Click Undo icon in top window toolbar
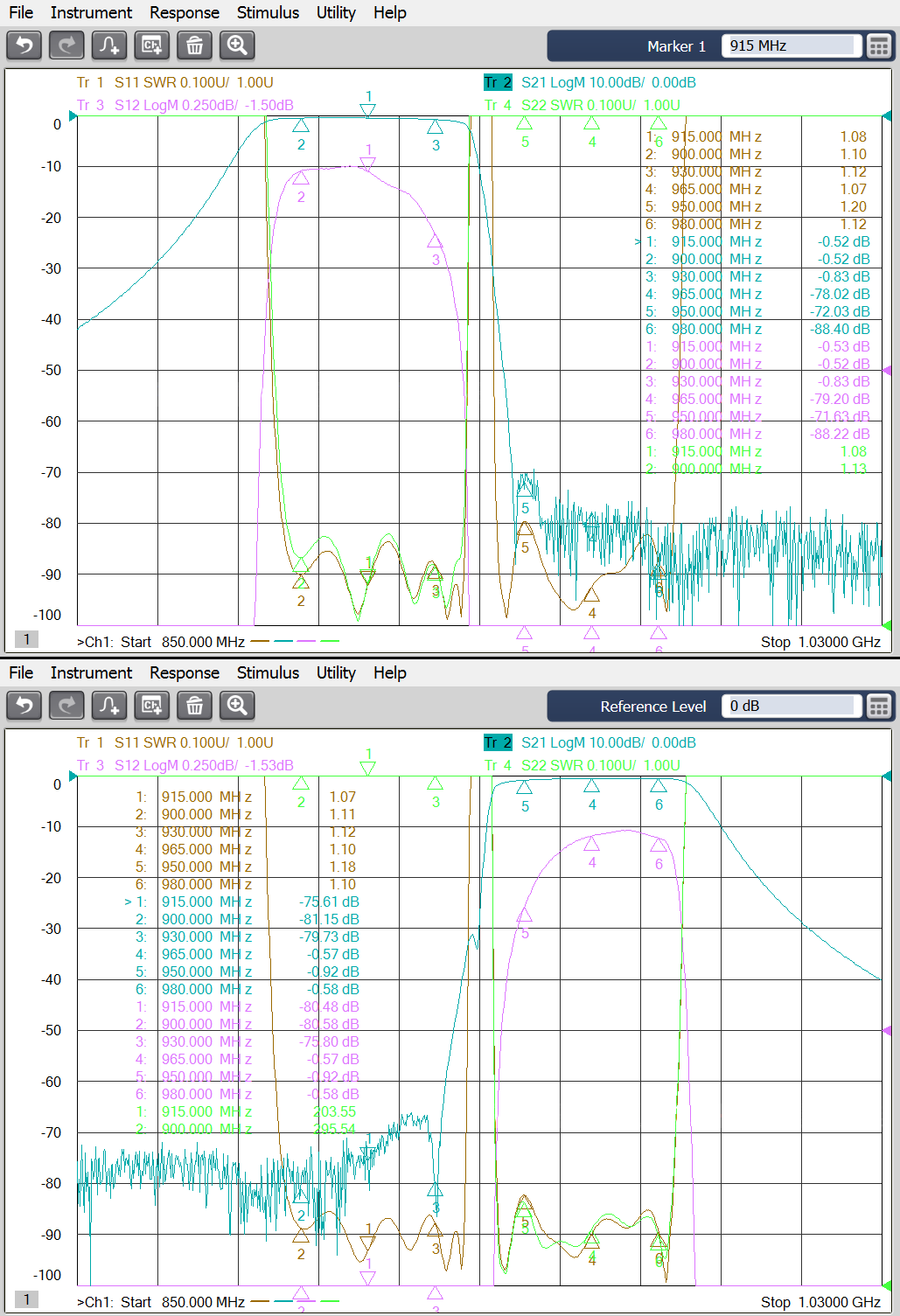900x1316 pixels. click(24, 45)
